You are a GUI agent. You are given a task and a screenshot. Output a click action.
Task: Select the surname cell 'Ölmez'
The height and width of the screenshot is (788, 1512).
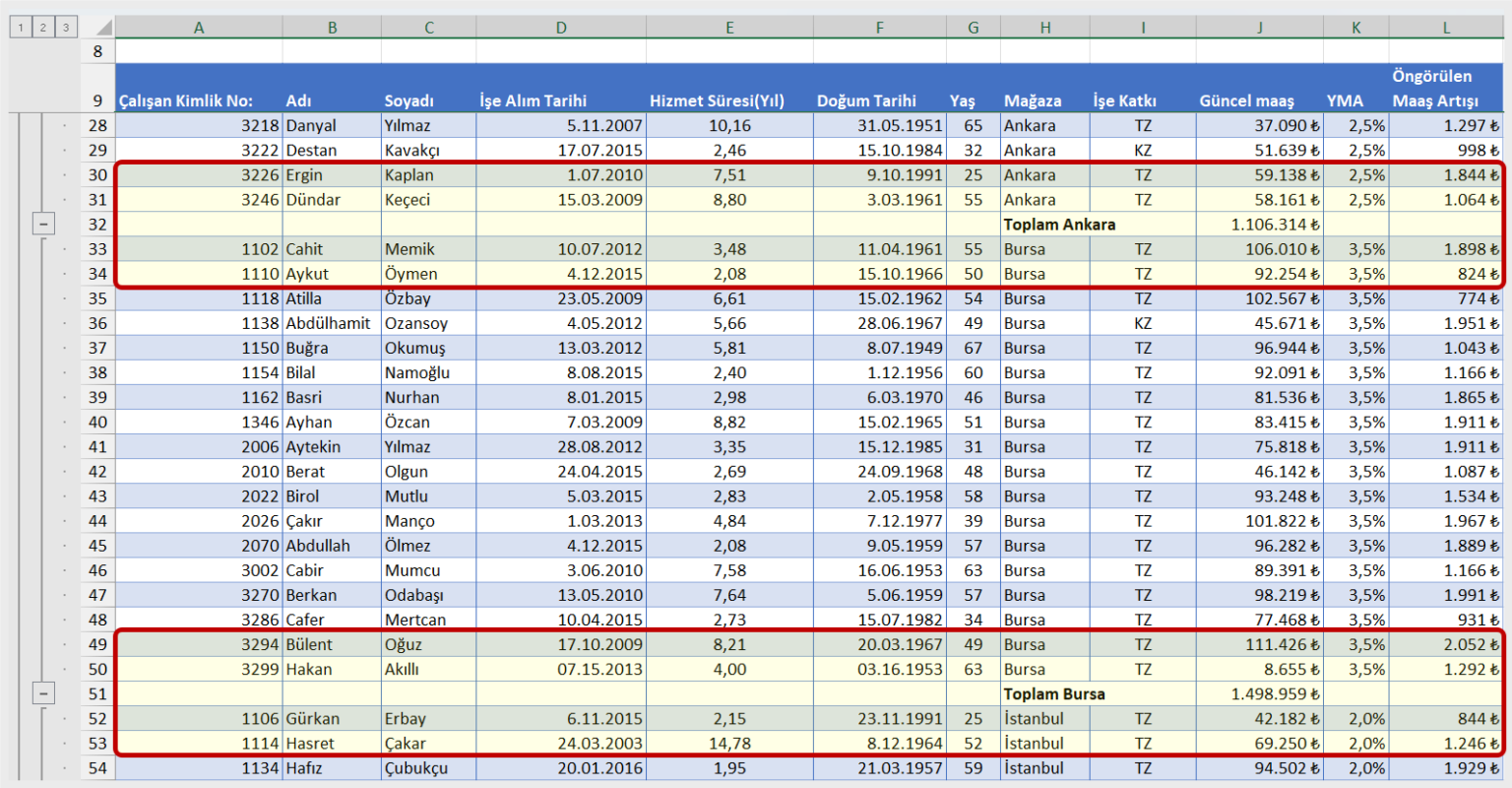428,545
